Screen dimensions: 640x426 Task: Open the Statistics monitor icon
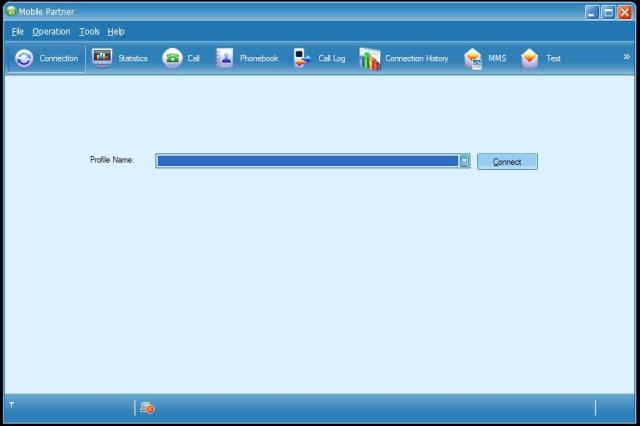(x=102, y=58)
